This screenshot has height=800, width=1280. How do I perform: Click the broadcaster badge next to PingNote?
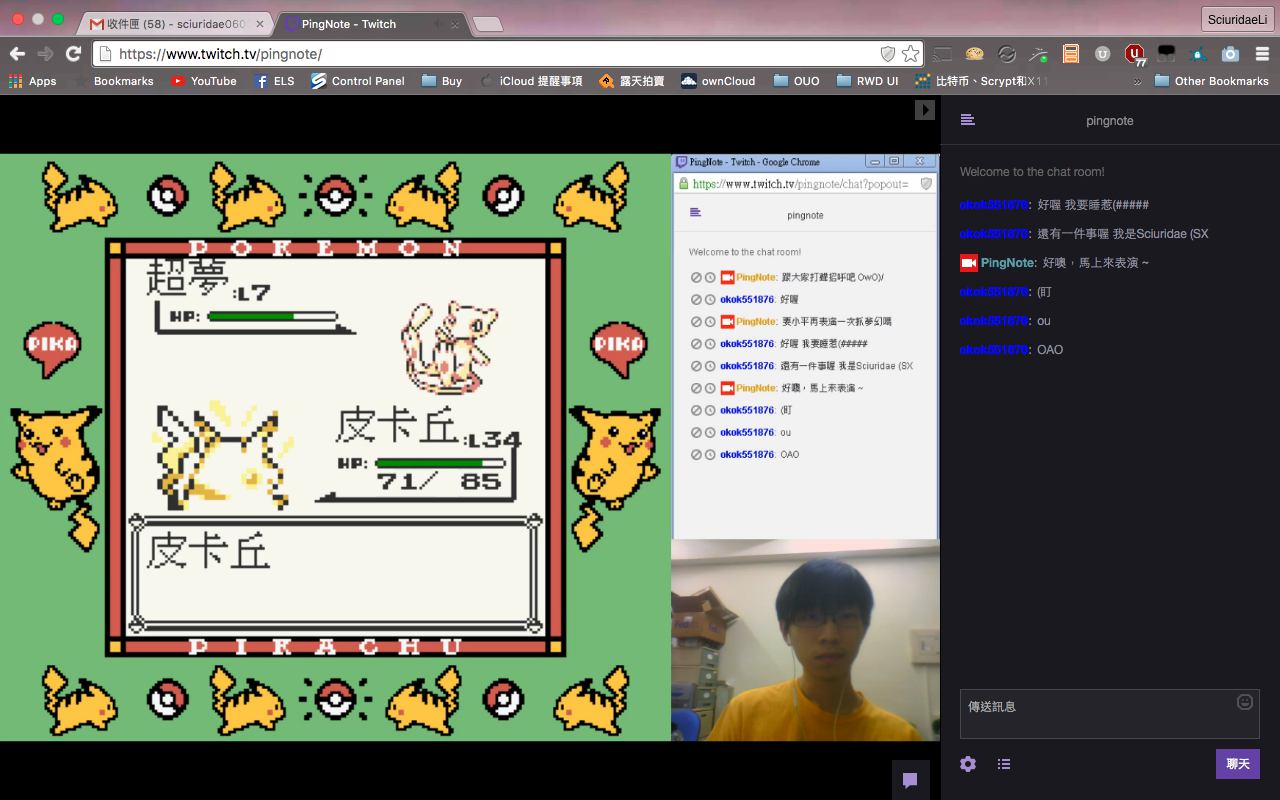click(x=968, y=263)
